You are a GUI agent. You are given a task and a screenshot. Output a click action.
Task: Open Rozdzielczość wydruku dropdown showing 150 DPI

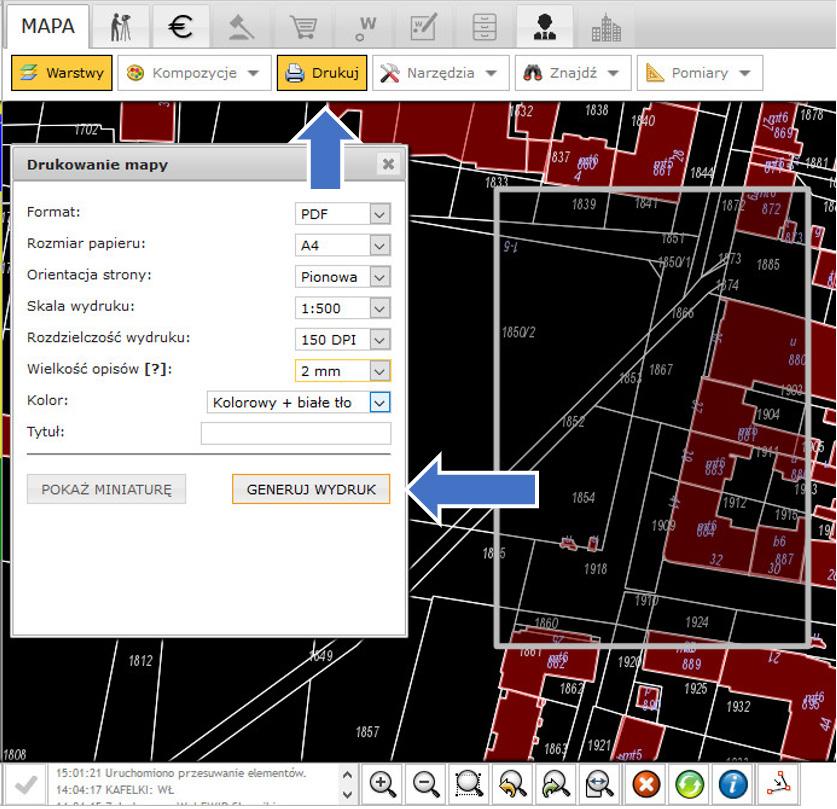343,339
